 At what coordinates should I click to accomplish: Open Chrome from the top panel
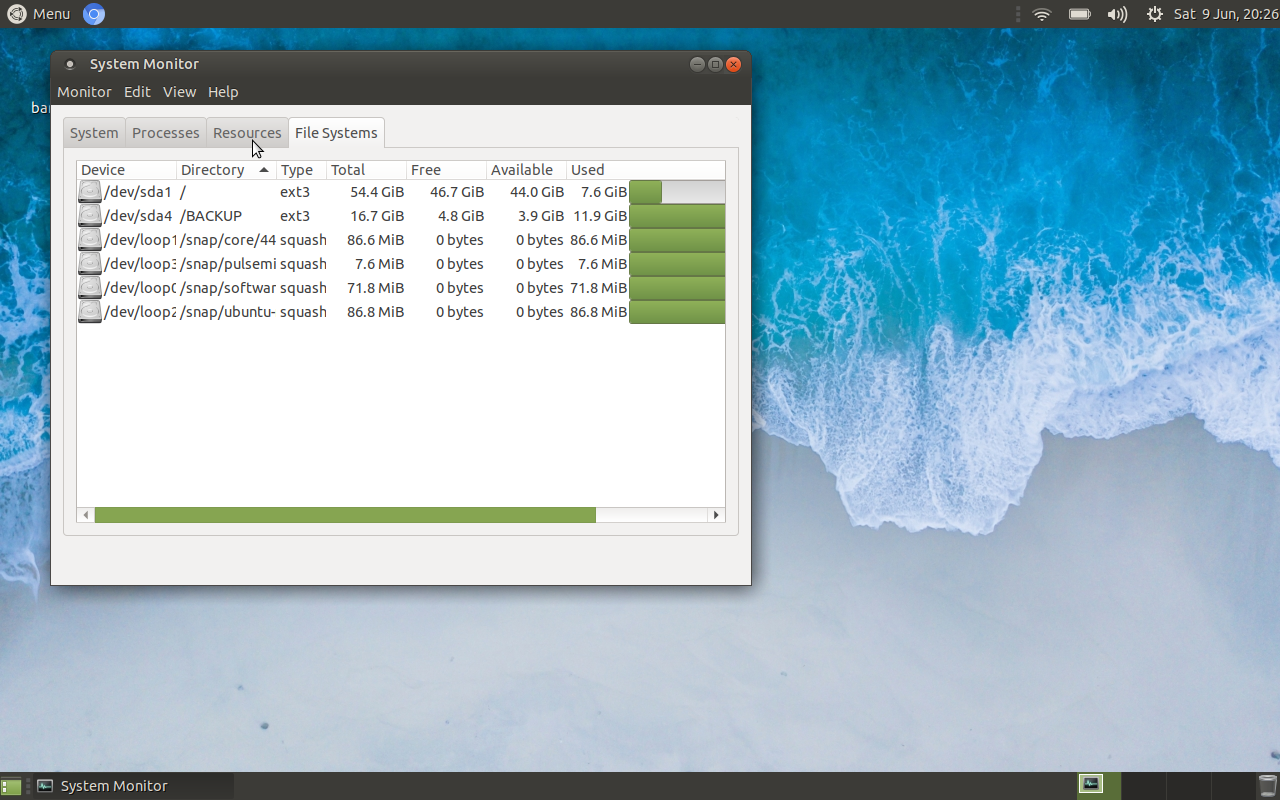pos(94,14)
